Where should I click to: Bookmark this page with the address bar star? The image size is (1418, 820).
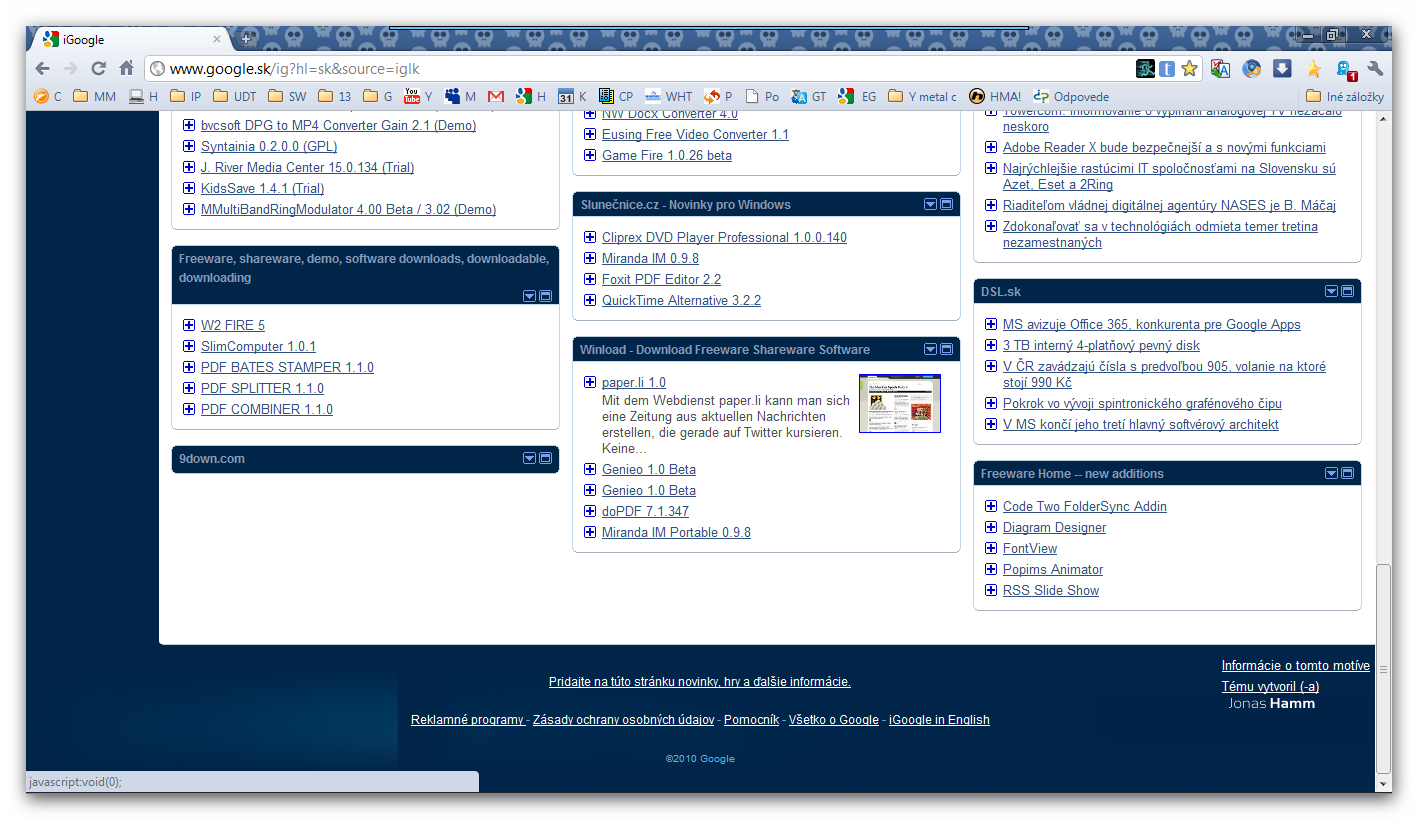tap(1189, 69)
